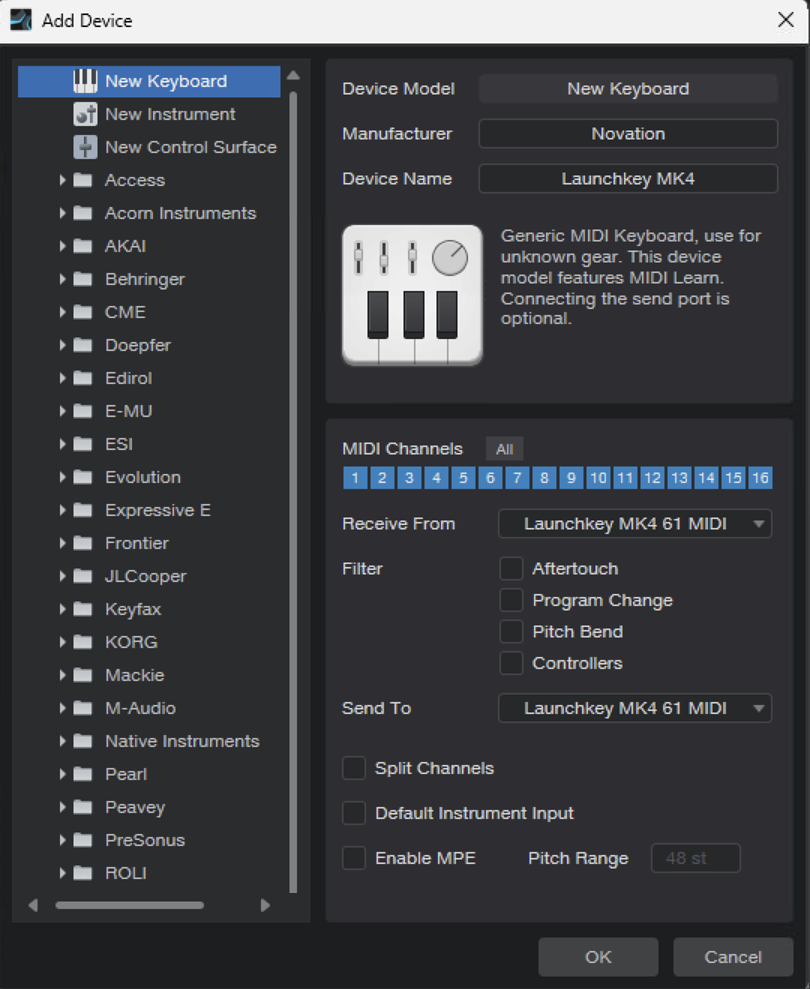This screenshot has height=989, width=810.
Task: Click the Device Name field Launchkey MK4
Action: click(628, 178)
